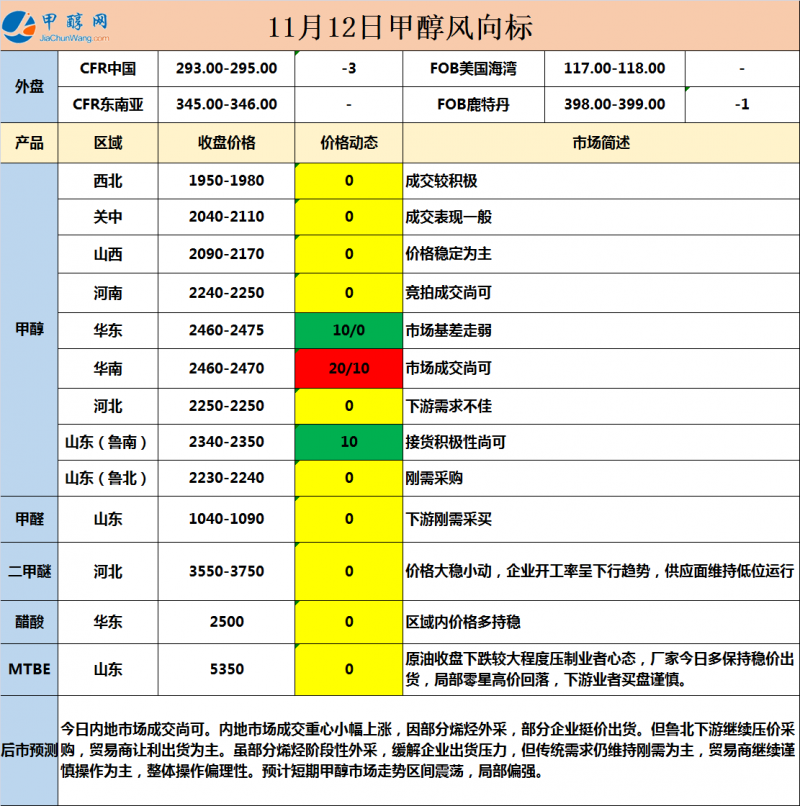Click the price "398.00-399.00"
Image resolution: width=800 pixels, height=806 pixels.
pos(614,104)
